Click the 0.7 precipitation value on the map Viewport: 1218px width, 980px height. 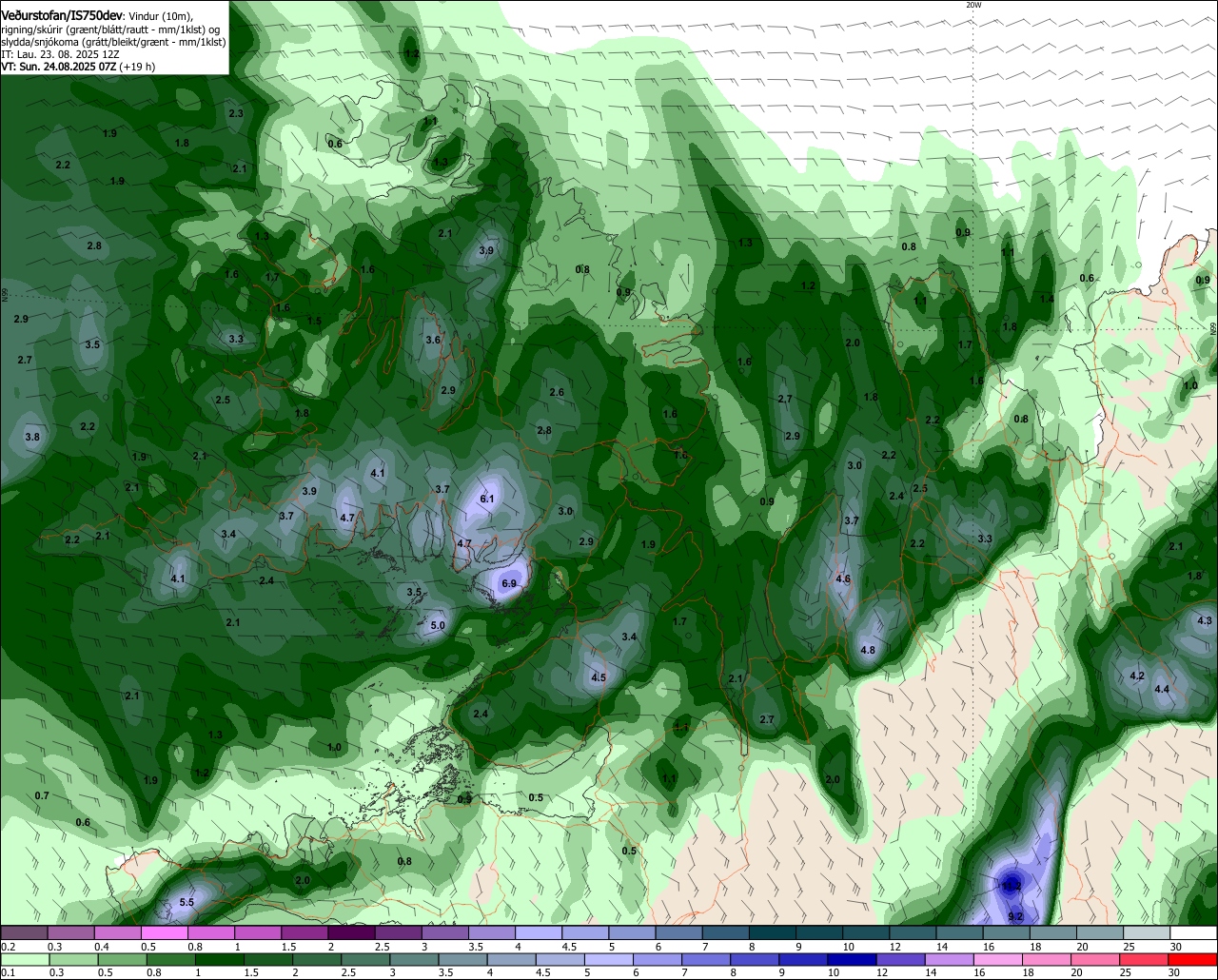[42, 795]
